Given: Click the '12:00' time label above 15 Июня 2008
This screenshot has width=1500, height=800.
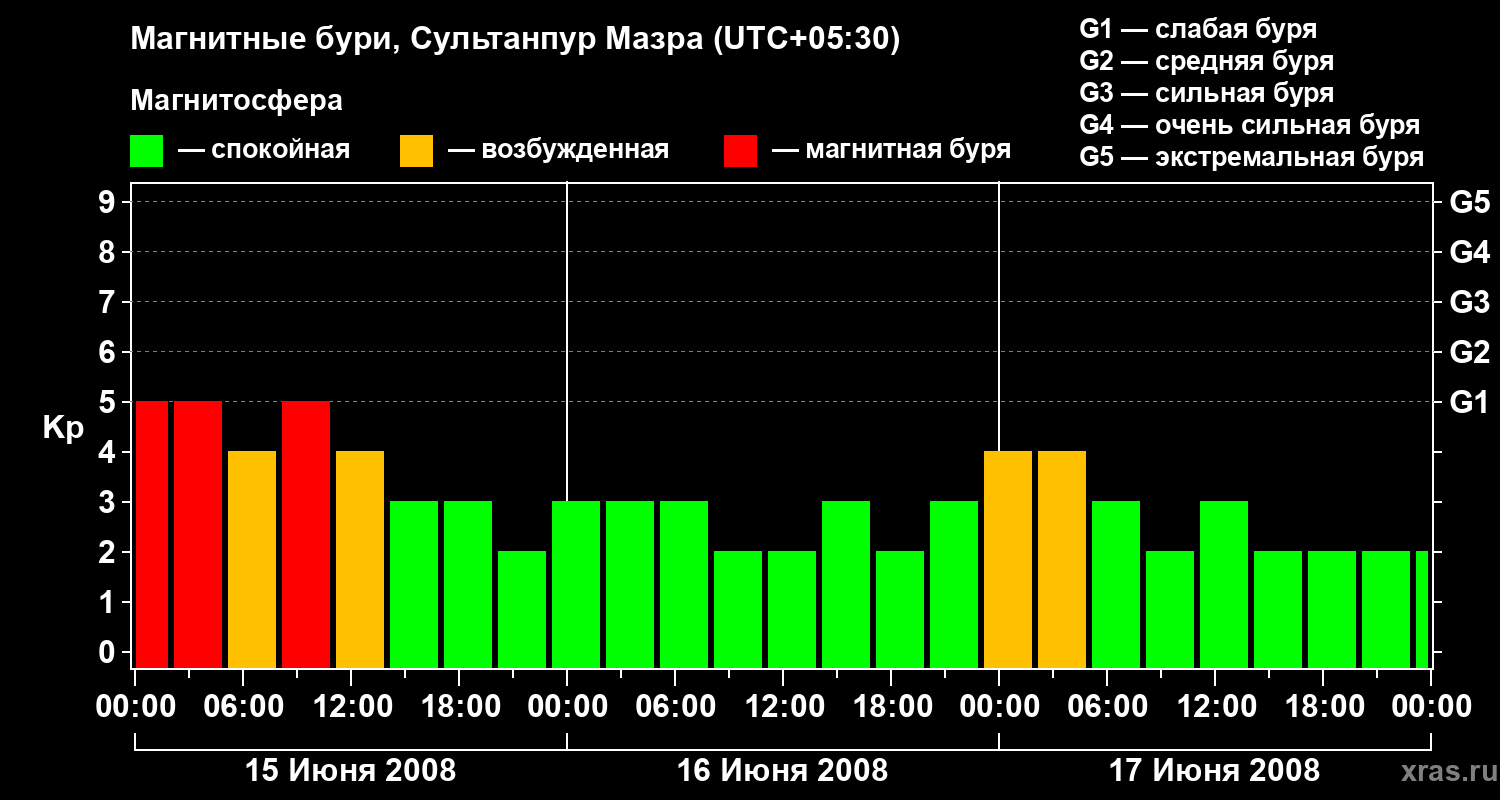Looking at the screenshot, I should point(351,707).
